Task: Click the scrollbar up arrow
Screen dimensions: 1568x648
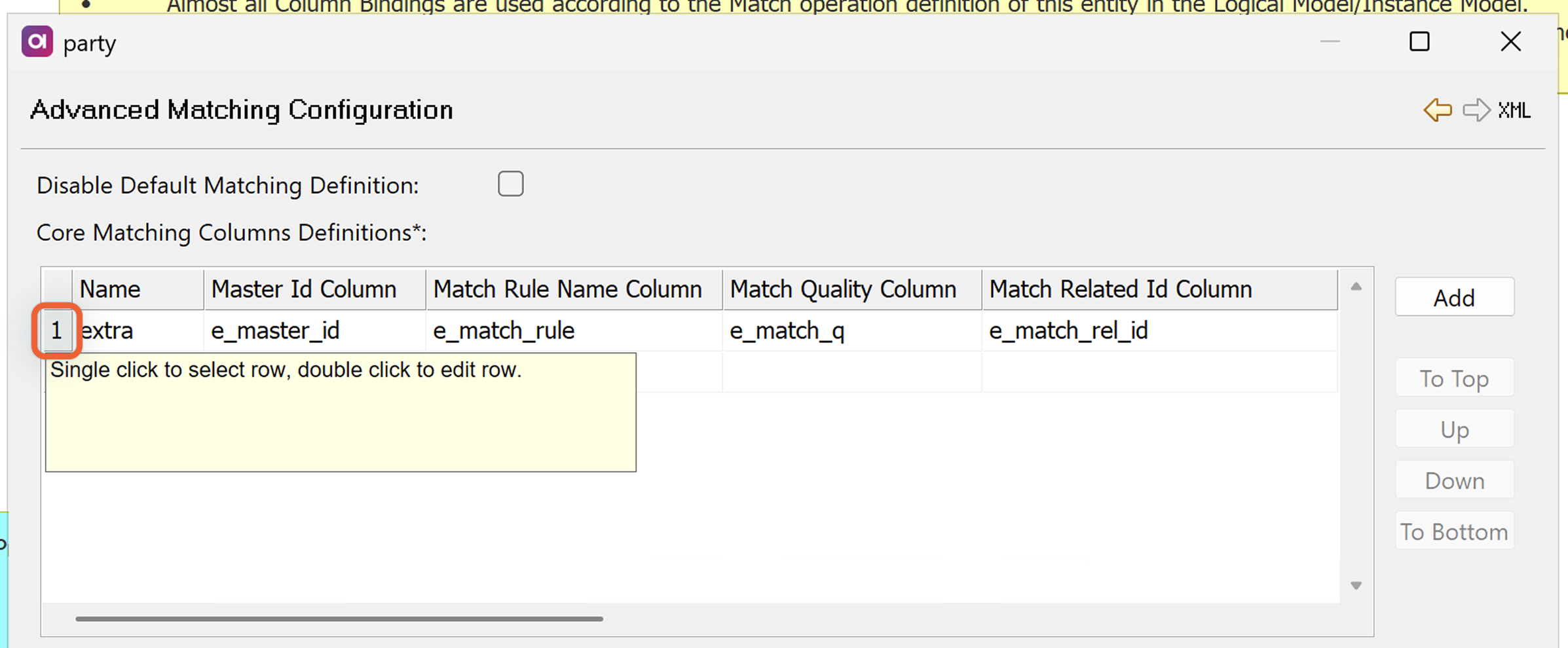Action: click(x=1356, y=286)
